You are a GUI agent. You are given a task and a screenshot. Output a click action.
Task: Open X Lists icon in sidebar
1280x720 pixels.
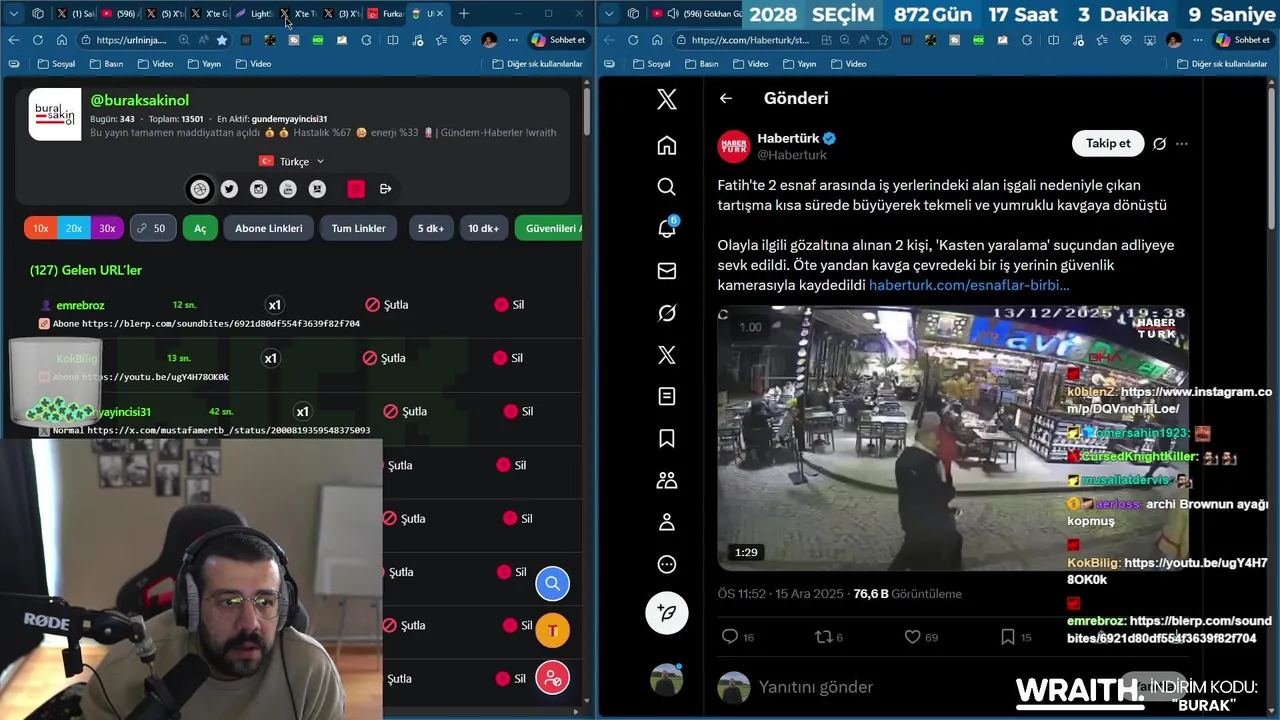point(667,397)
